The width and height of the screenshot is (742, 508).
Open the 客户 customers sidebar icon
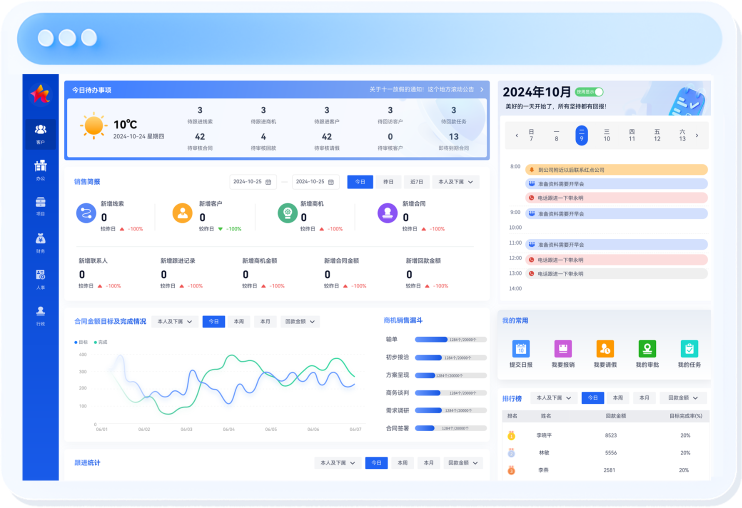click(x=41, y=133)
